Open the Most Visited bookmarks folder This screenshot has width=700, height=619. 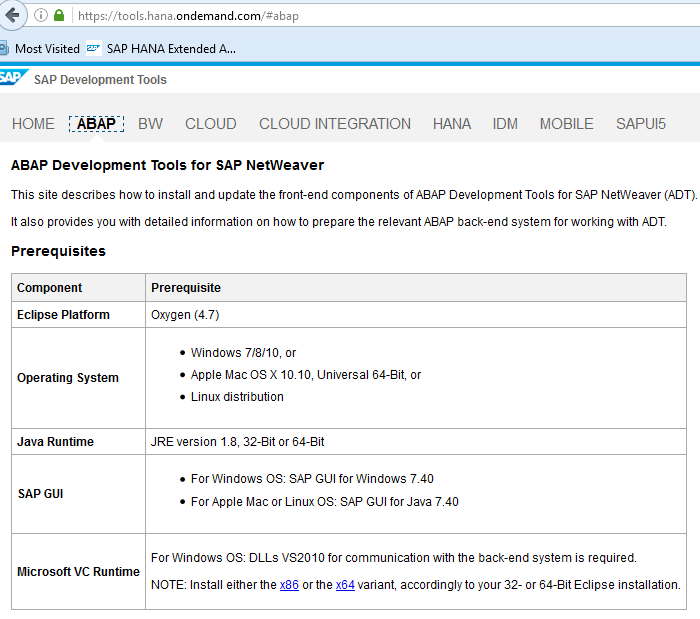(x=40, y=48)
